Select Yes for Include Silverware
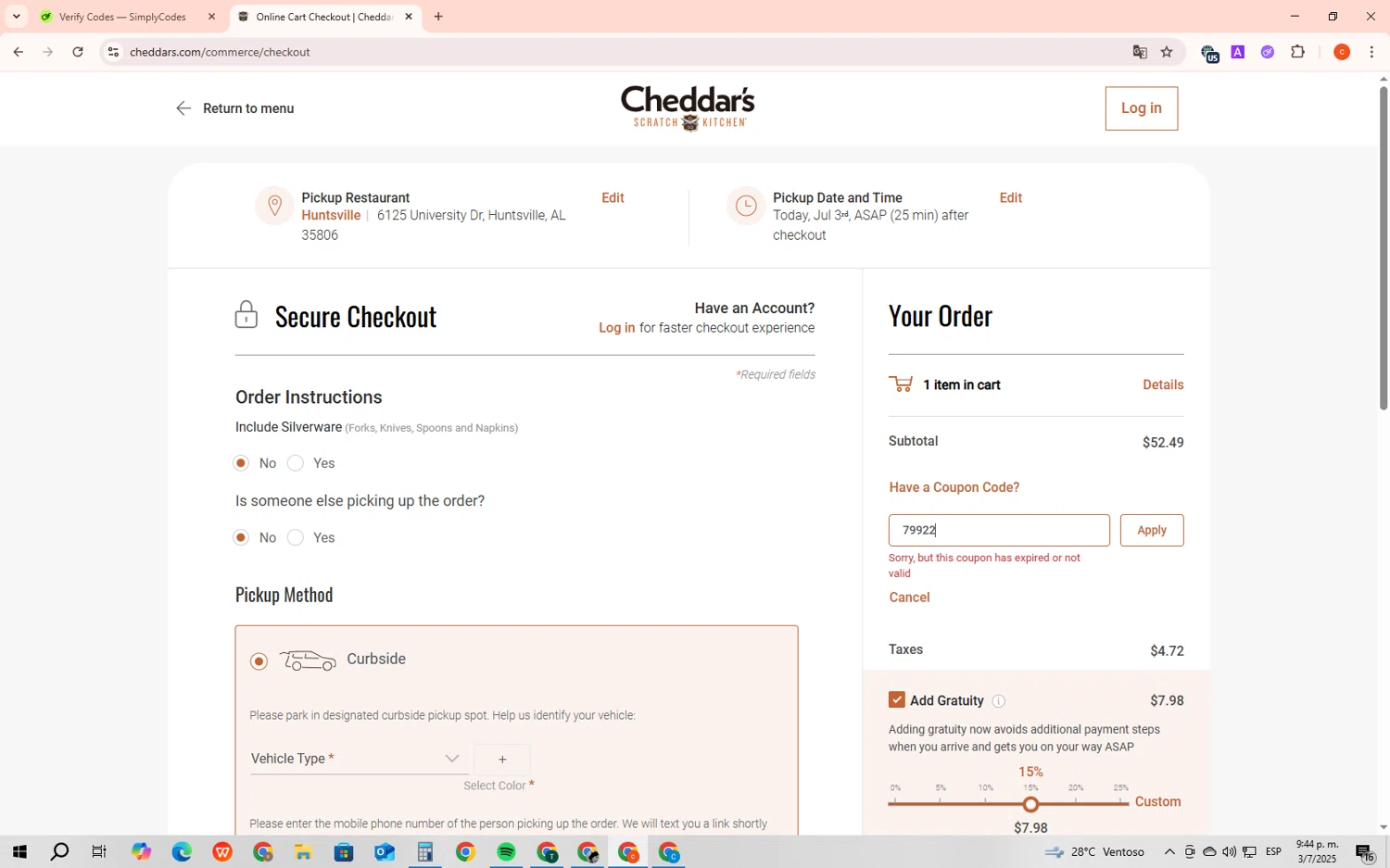Image resolution: width=1390 pixels, height=868 pixels. tap(296, 463)
